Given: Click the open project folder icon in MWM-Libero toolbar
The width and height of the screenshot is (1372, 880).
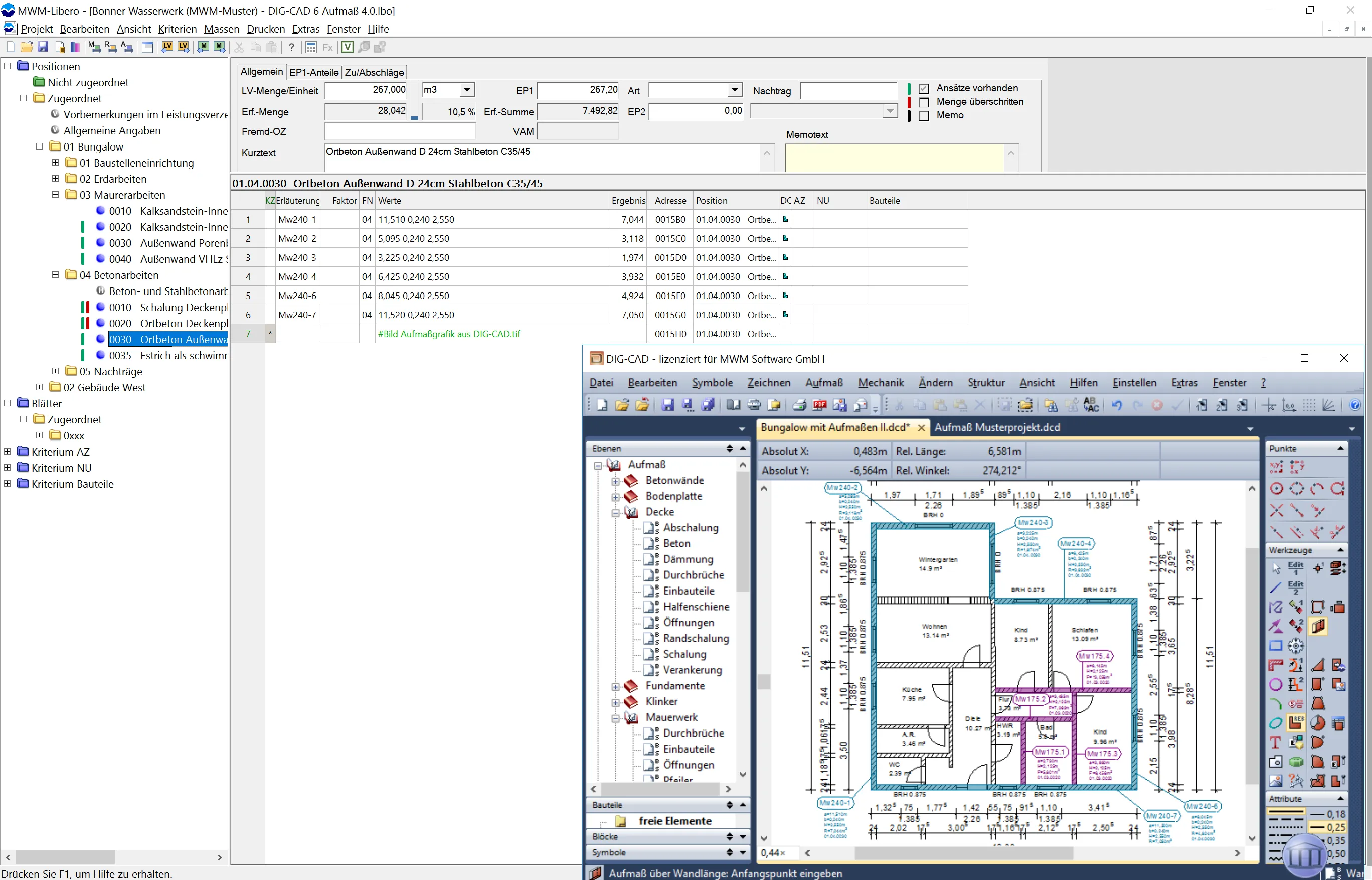Looking at the screenshot, I should [27, 48].
